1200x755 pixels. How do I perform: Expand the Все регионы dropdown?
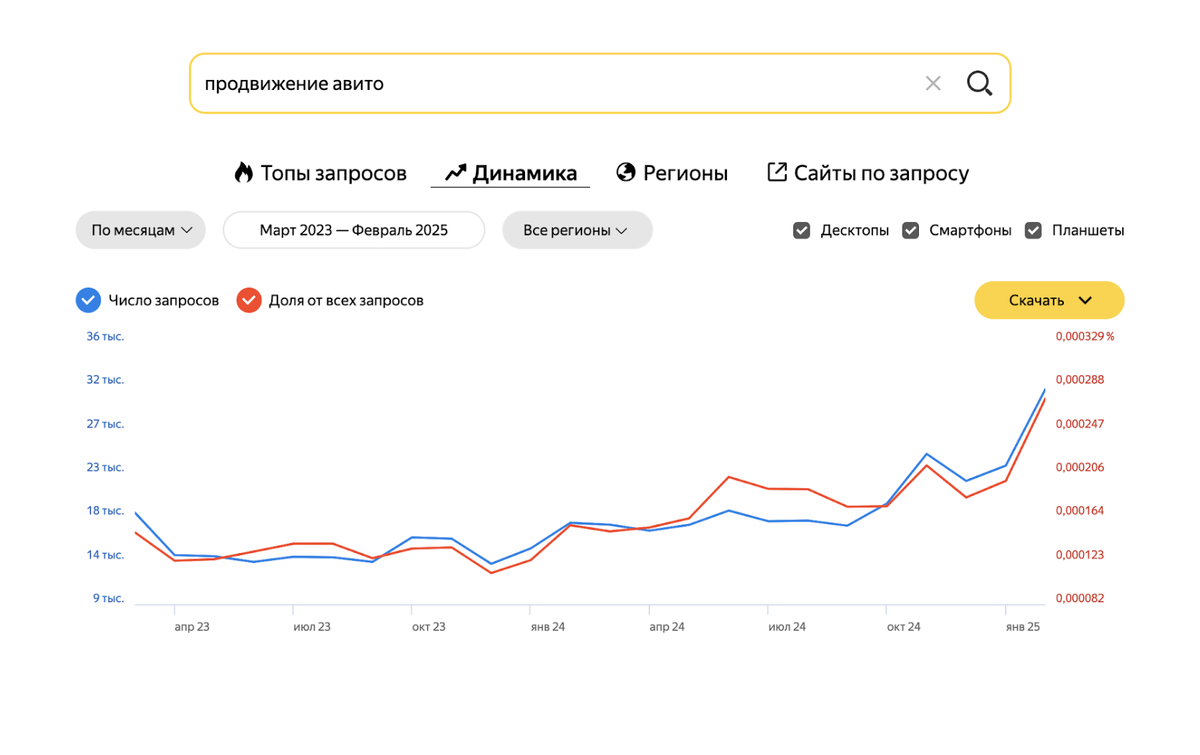pos(577,230)
